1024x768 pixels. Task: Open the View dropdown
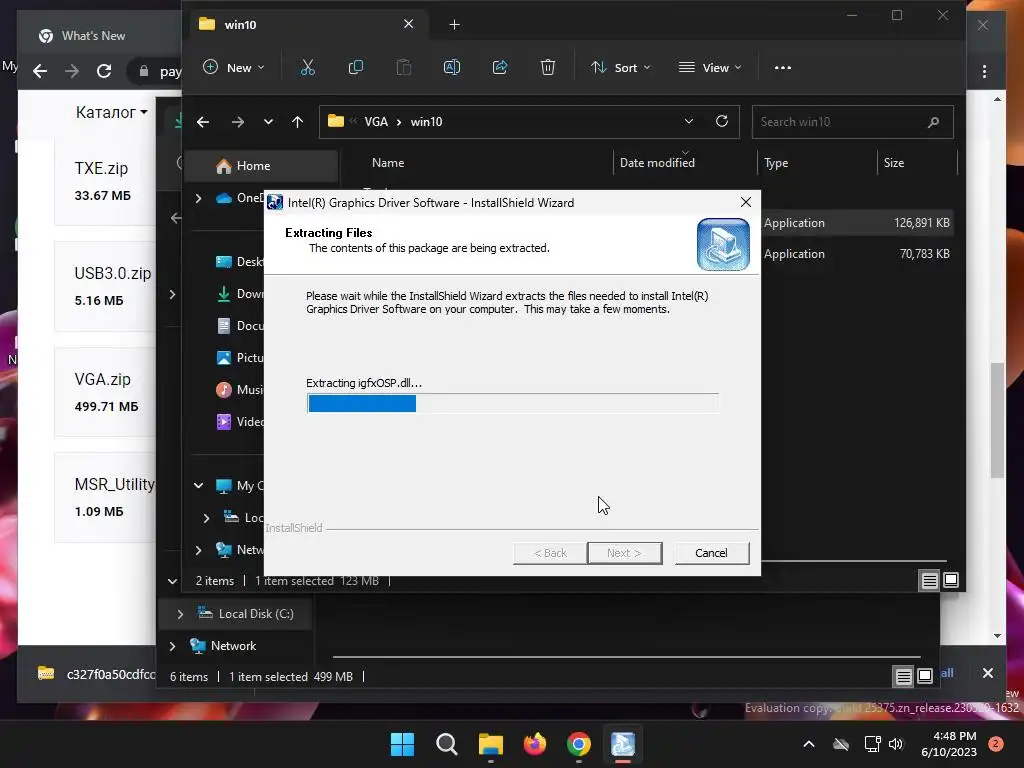click(x=710, y=67)
